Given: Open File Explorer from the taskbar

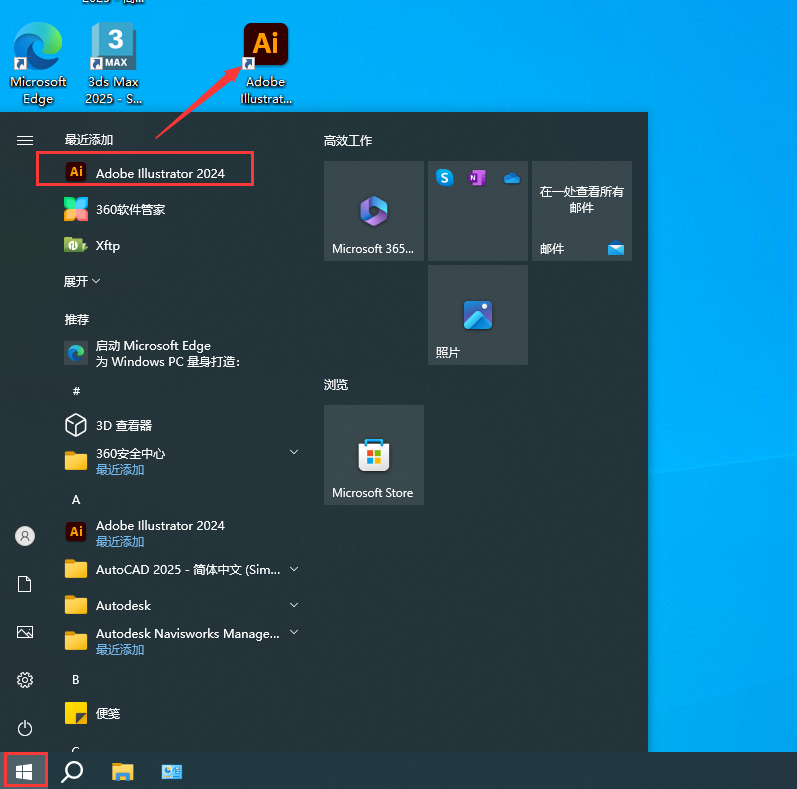Looking at the screenshot, I should 123,771.
